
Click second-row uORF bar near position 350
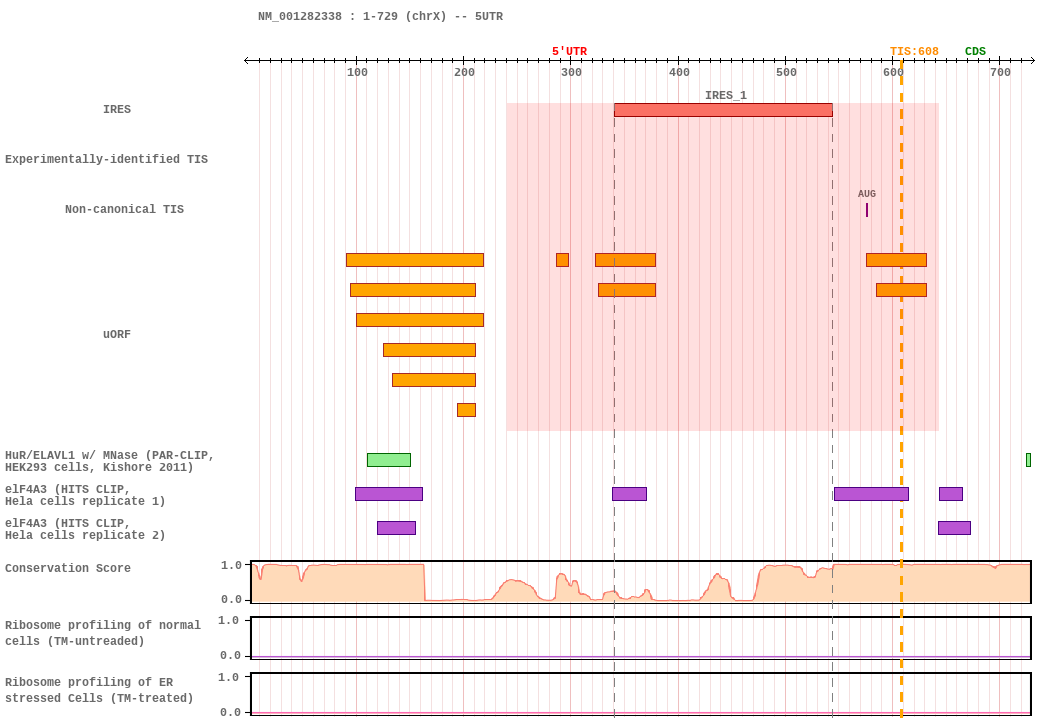point(627,290)
